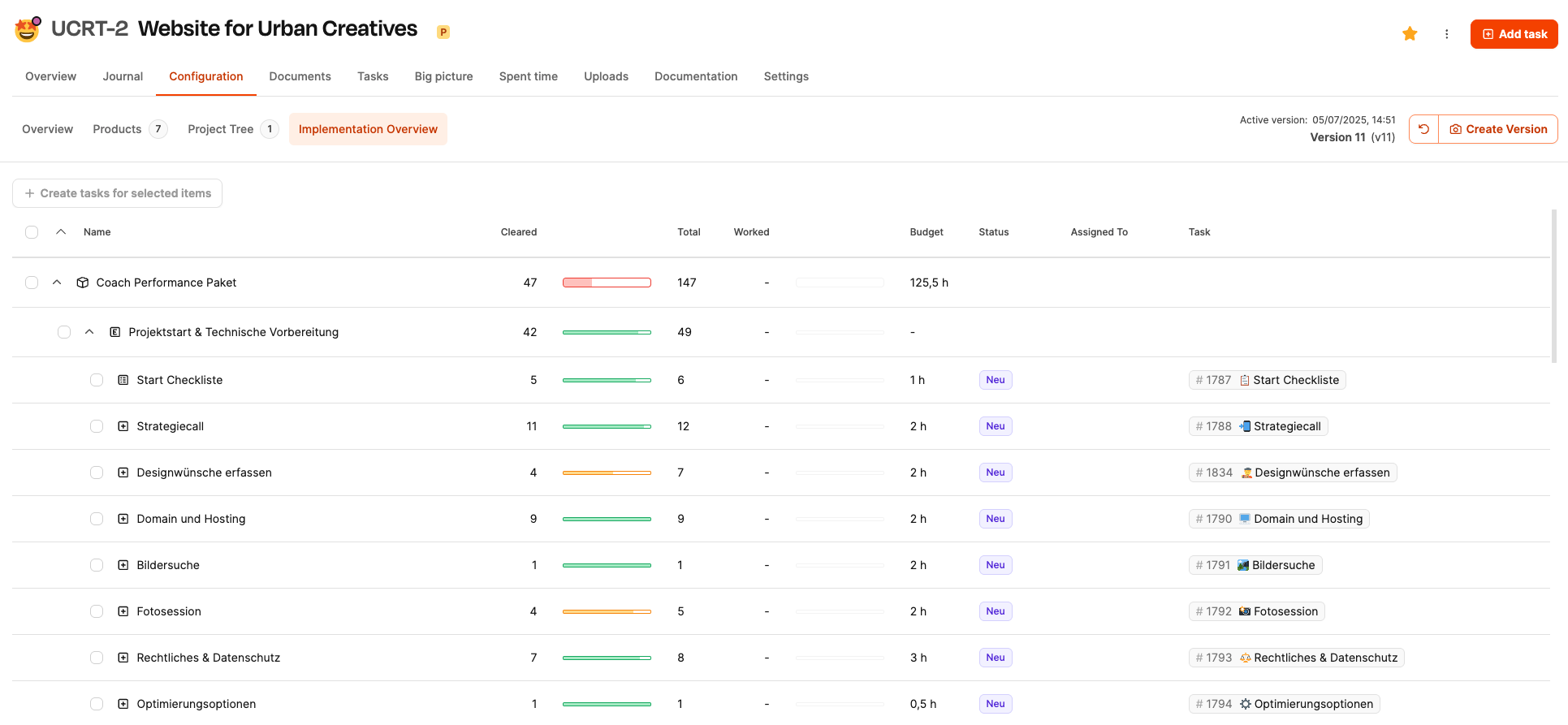The image size is (1568, 725).
Task: Tick the select-all checkbox in header
Action: (x=32, y=232)
